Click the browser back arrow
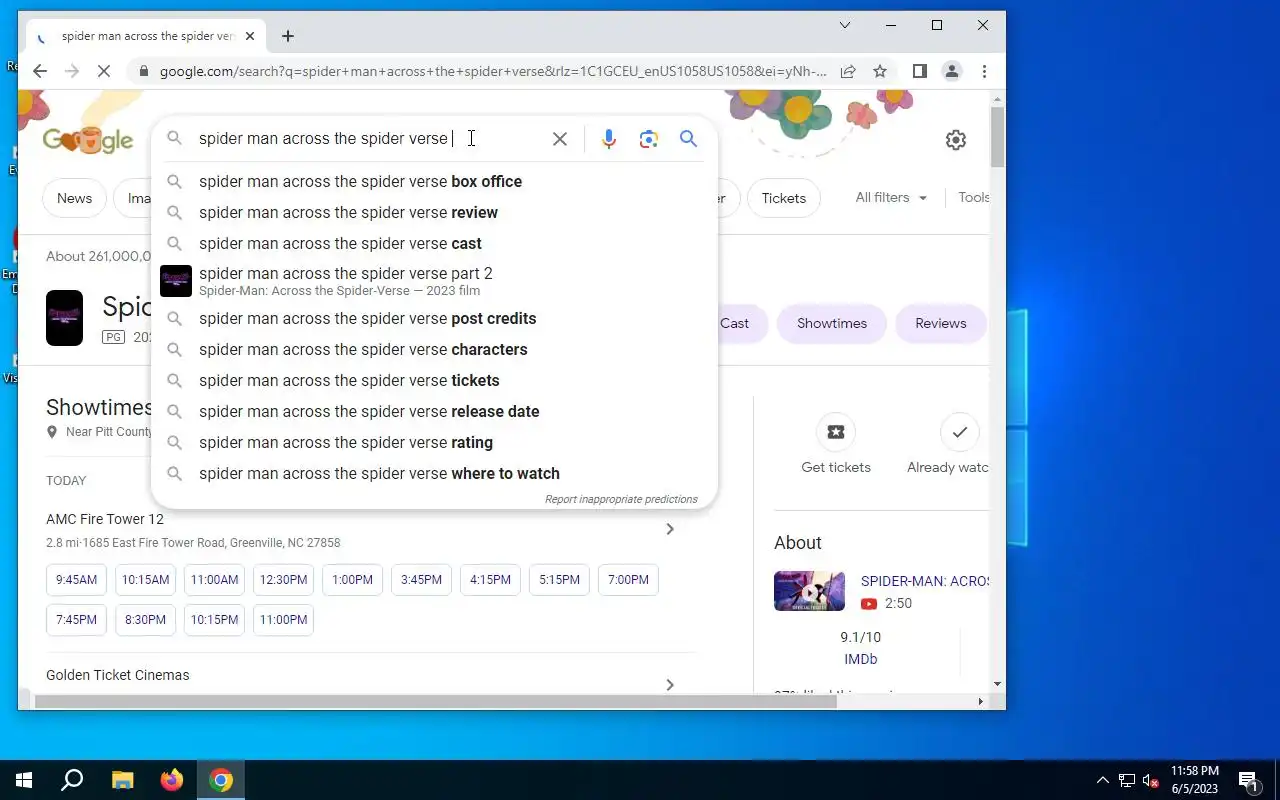The width and height of the screenshot is (1280, 800). [x=40, y=71]
